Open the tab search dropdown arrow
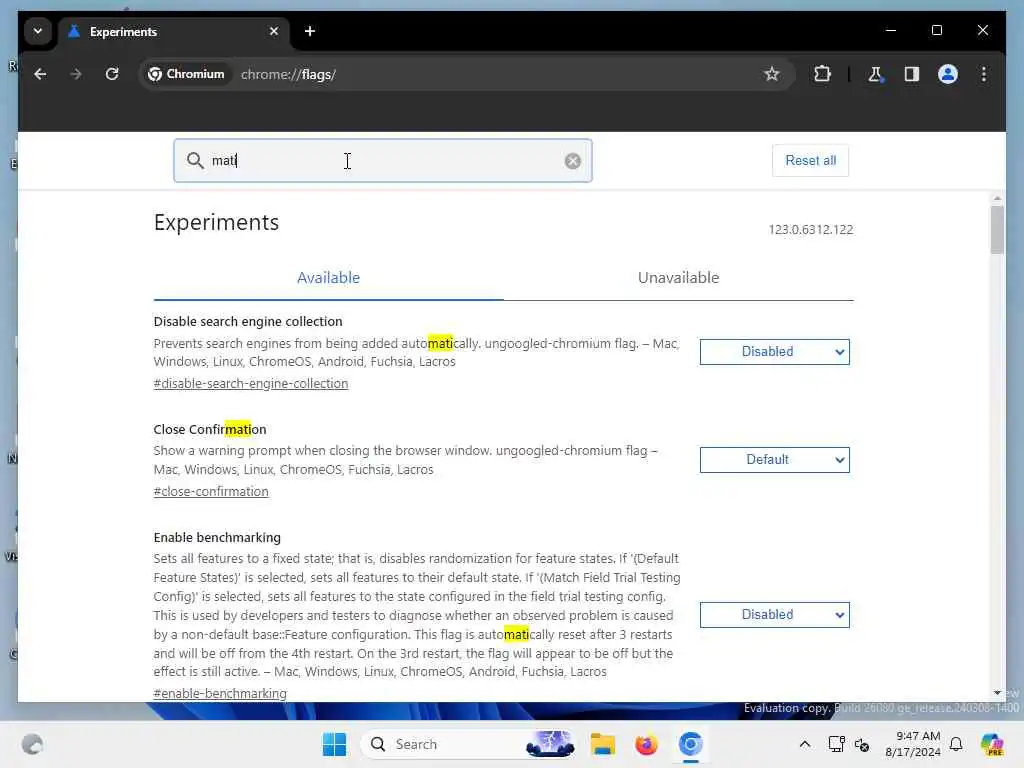 pos(38,31)
